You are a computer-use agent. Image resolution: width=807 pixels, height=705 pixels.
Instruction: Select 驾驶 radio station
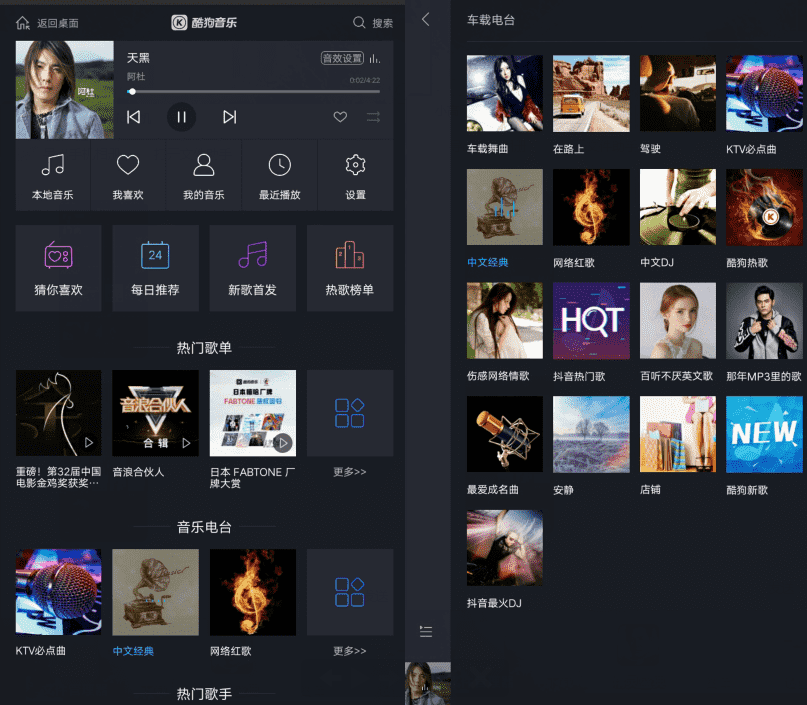tap(677, 94)
